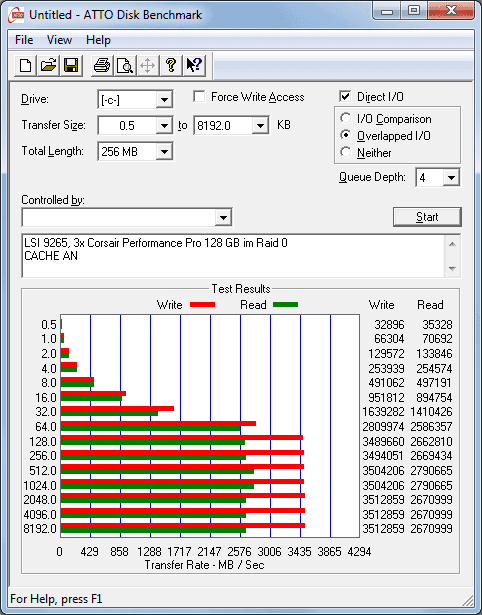Viewport: 482px width, 615px height.
Task: Click the ATTO application icon in title bar
Action: [x=17, y=15]
